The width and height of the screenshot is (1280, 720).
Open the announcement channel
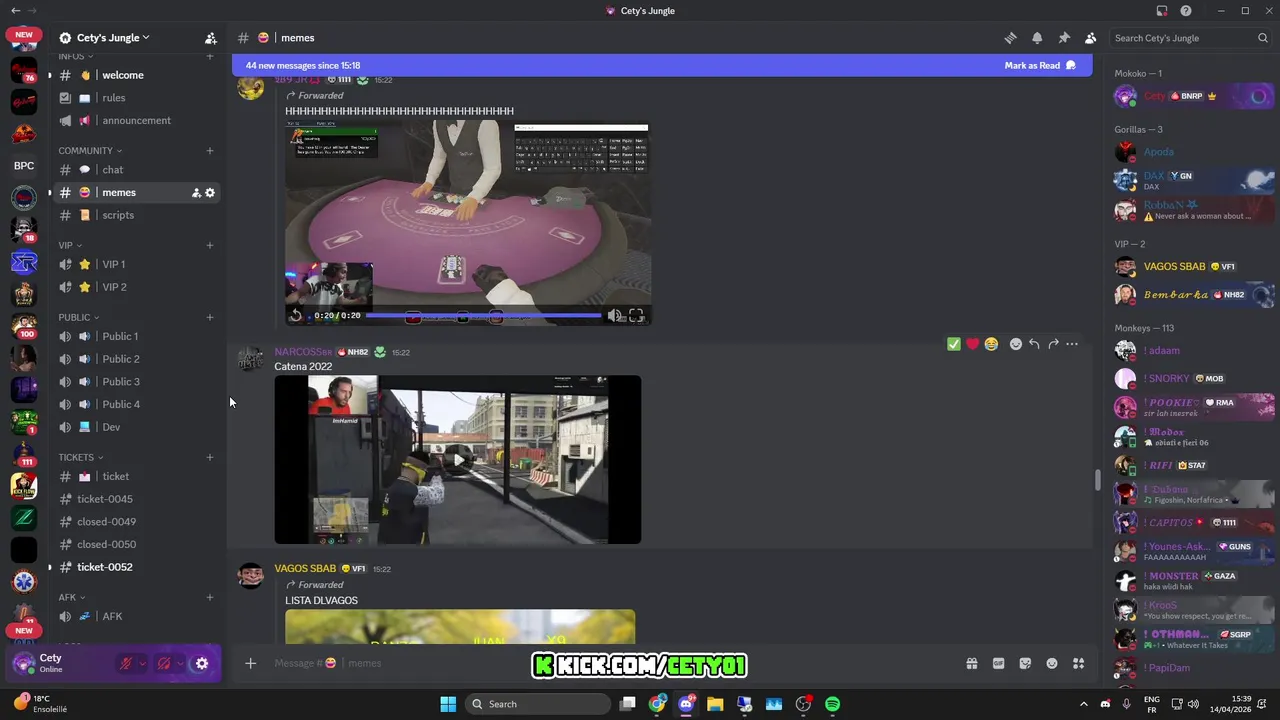138,120
